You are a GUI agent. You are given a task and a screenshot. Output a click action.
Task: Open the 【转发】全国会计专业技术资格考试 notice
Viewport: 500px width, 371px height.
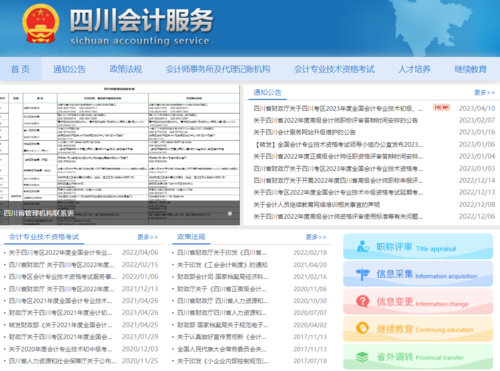pos(338,144)
